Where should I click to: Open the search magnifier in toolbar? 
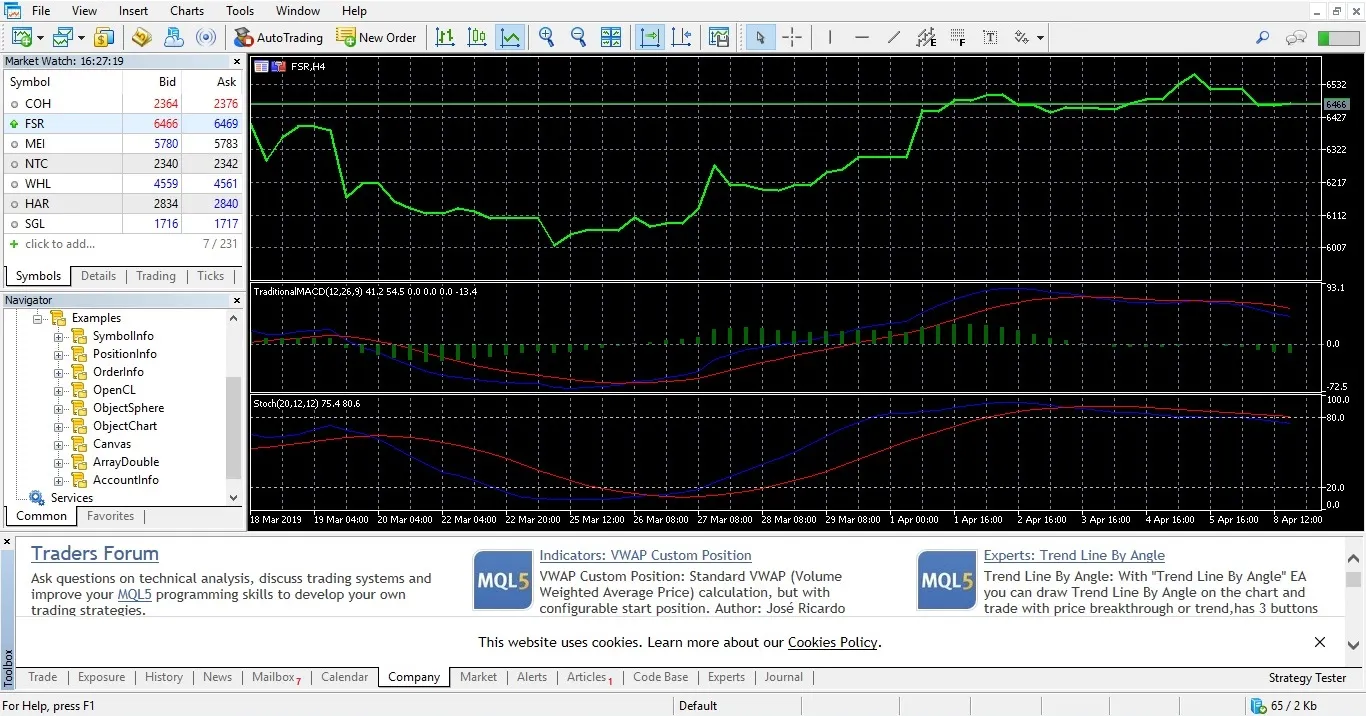click(1263, 37)
